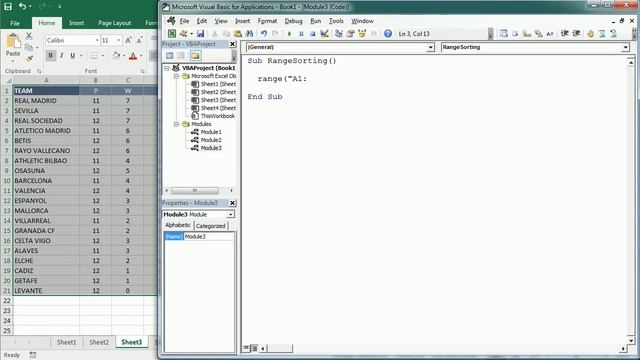640x360 pixels.
Task: Select ThisWorkbook in the project tree
Action: [218, 116]
